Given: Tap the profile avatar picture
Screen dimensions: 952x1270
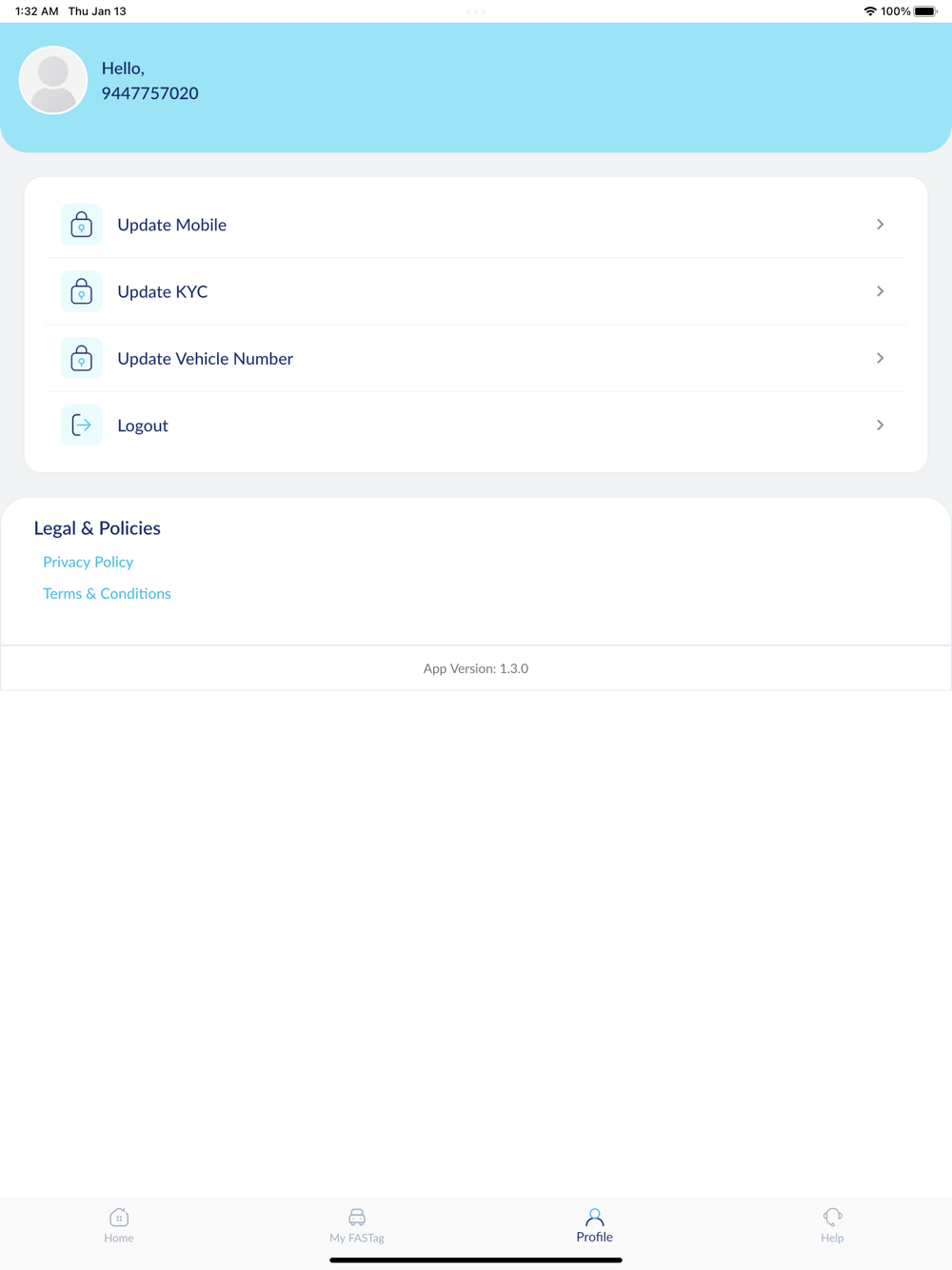Looking at the screenshot, I should click(53, 80).
